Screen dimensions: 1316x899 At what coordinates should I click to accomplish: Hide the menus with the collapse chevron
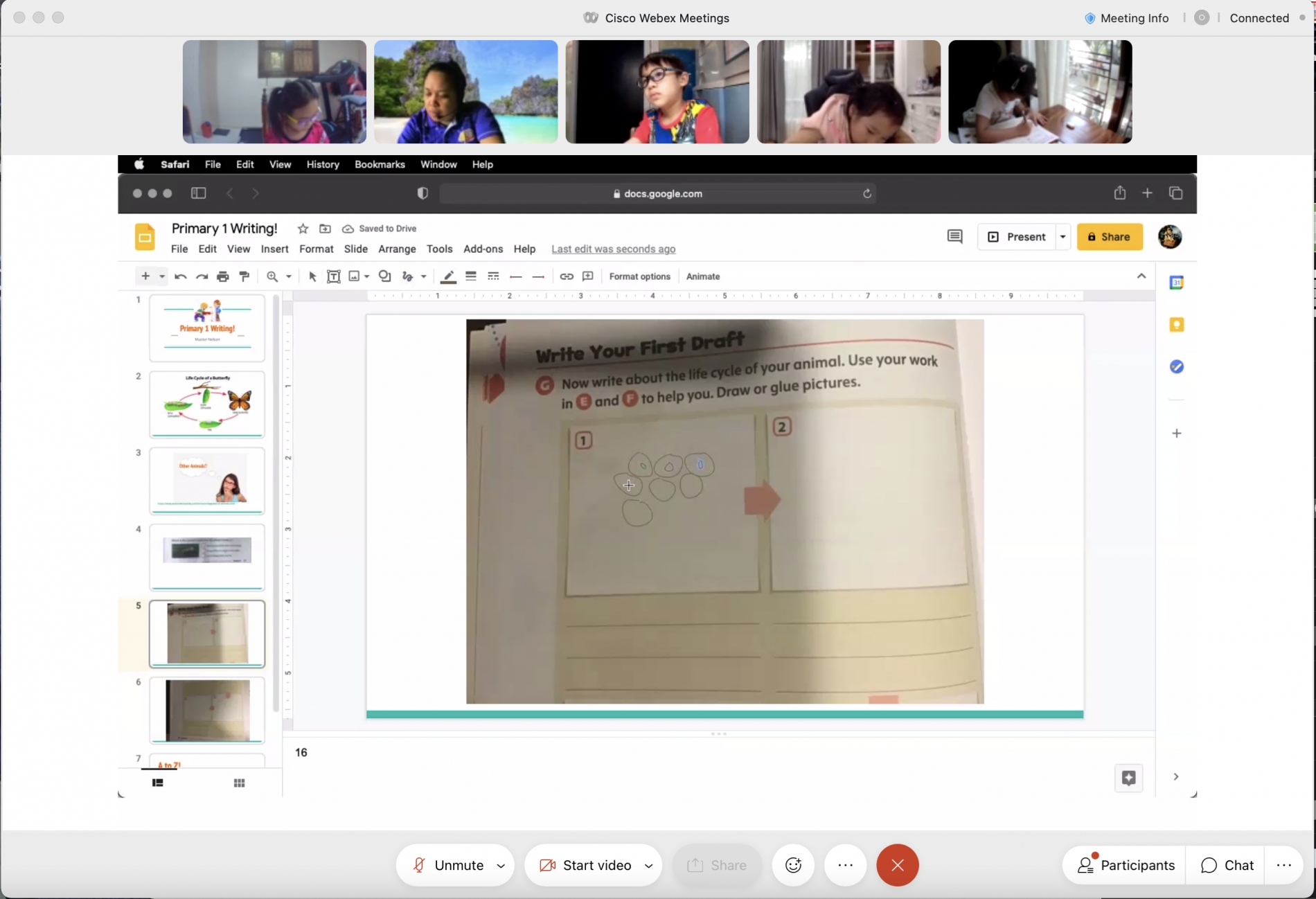pyautogui.click(x=1141, y=276)
